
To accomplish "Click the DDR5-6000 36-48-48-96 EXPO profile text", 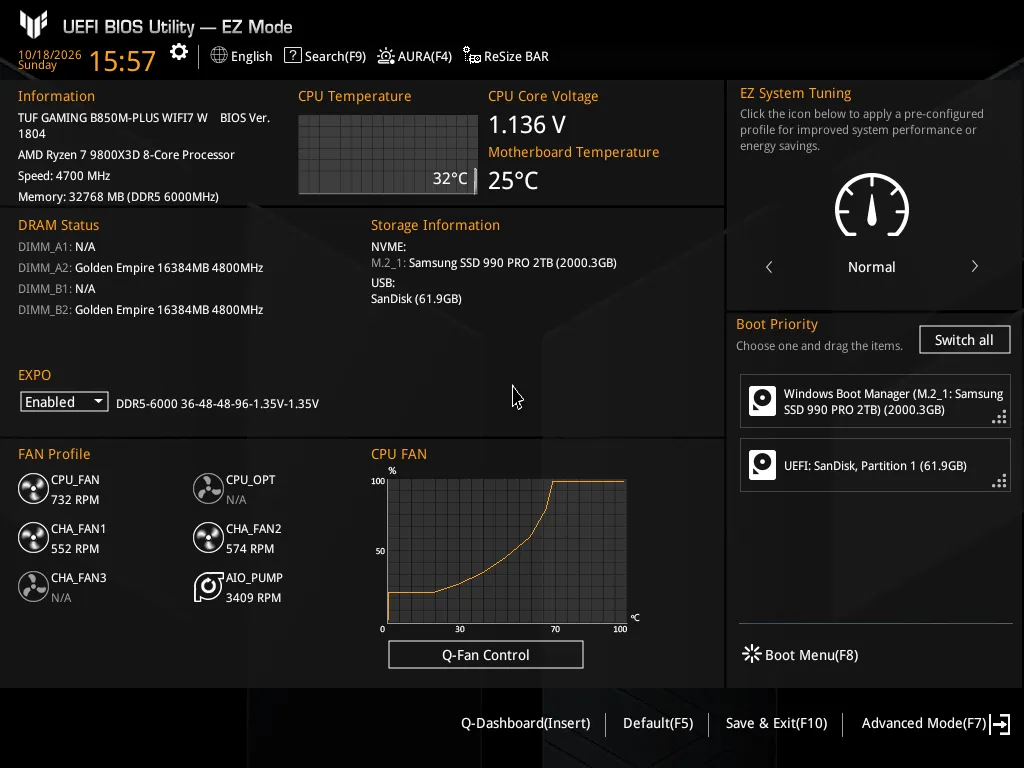I will point(217,404).
